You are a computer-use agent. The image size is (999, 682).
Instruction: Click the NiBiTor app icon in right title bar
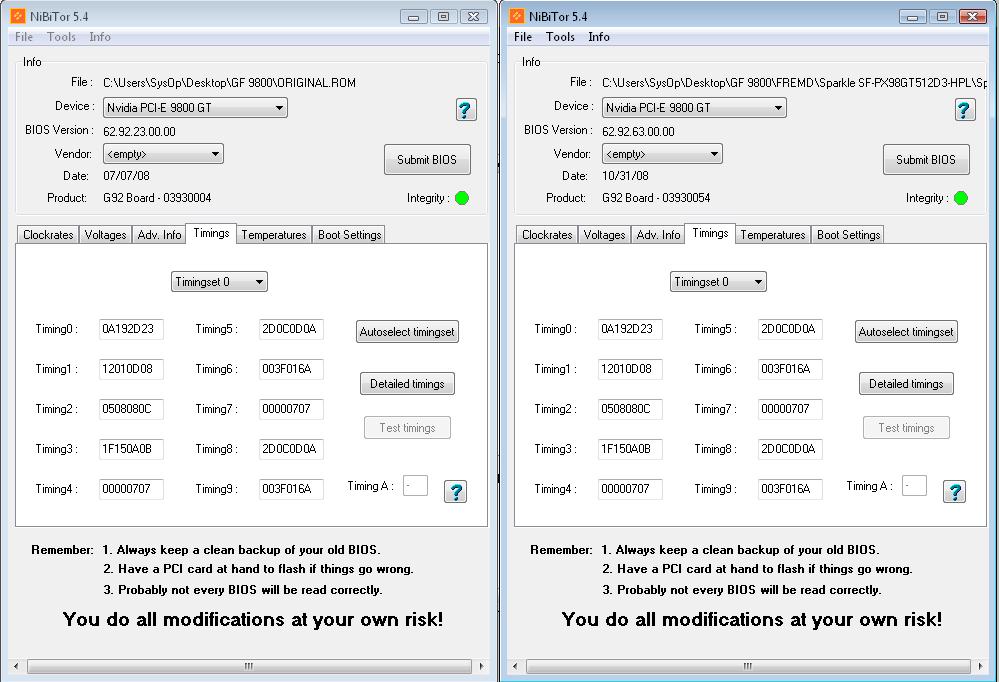(517, 16)
